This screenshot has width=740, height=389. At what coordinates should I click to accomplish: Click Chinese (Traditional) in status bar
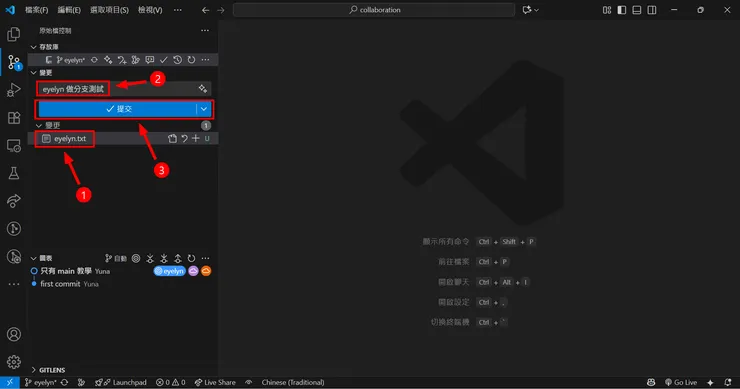[293, 382]
